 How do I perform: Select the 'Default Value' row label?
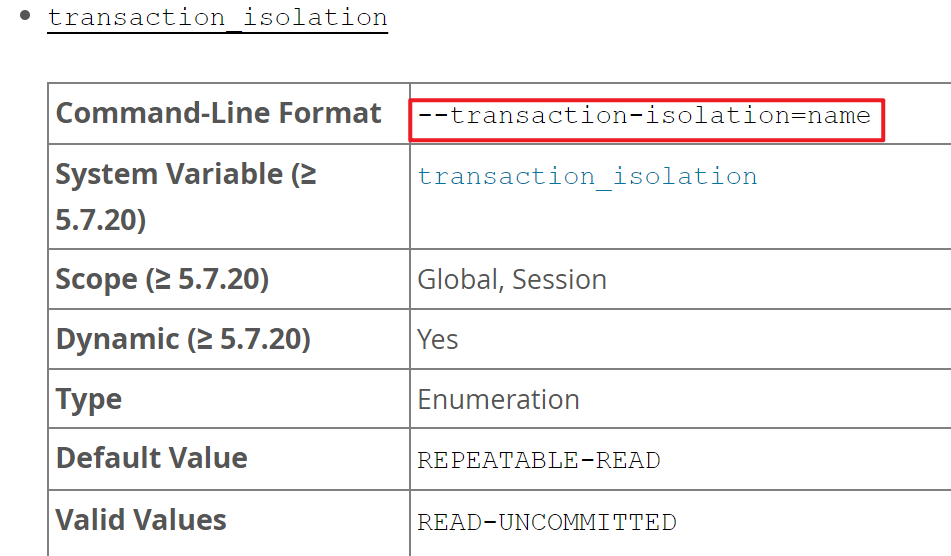tap(151, 458)
